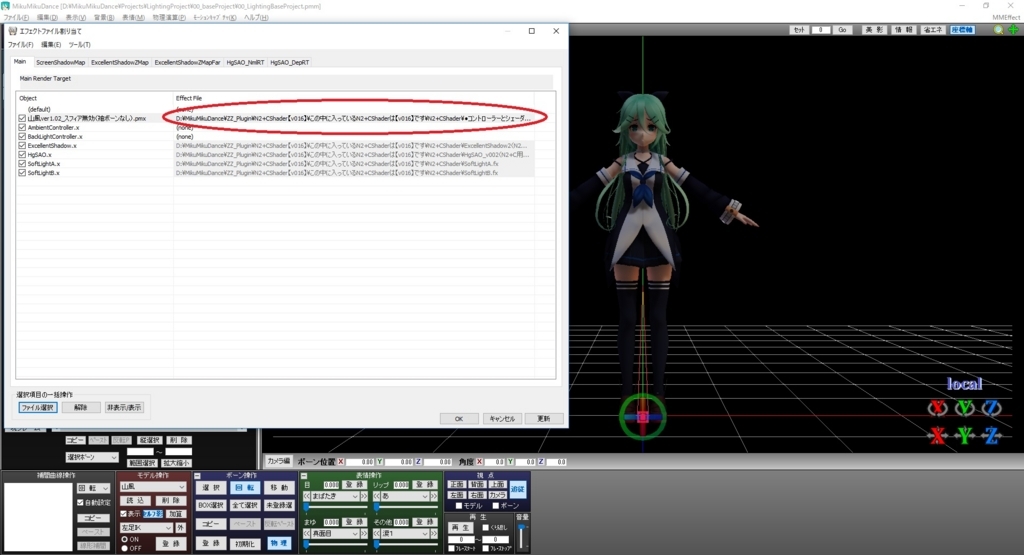Adjust the 音量 volume slider
1024x555 pixels.
(x=522, y=537)
